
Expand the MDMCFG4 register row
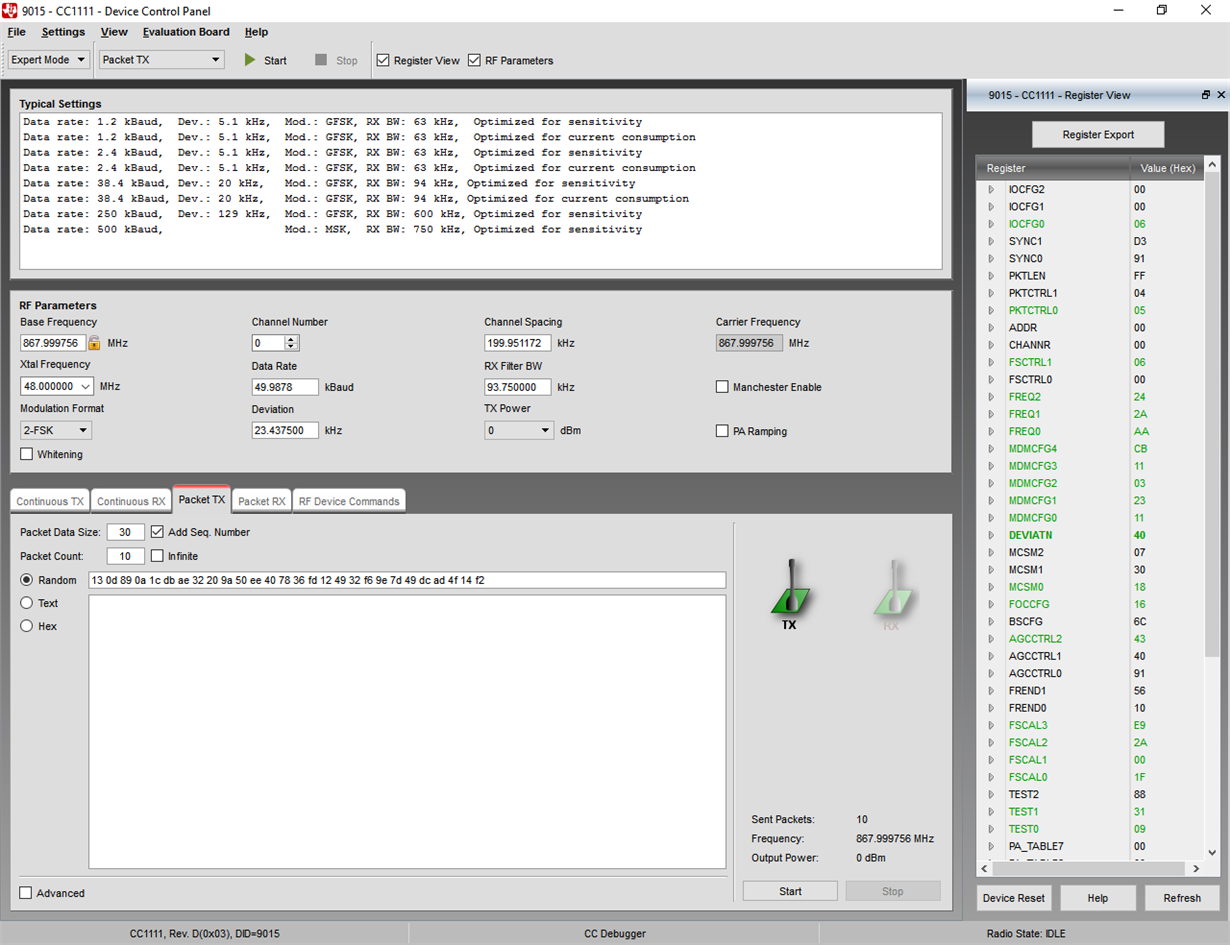(x=991, y=449)
